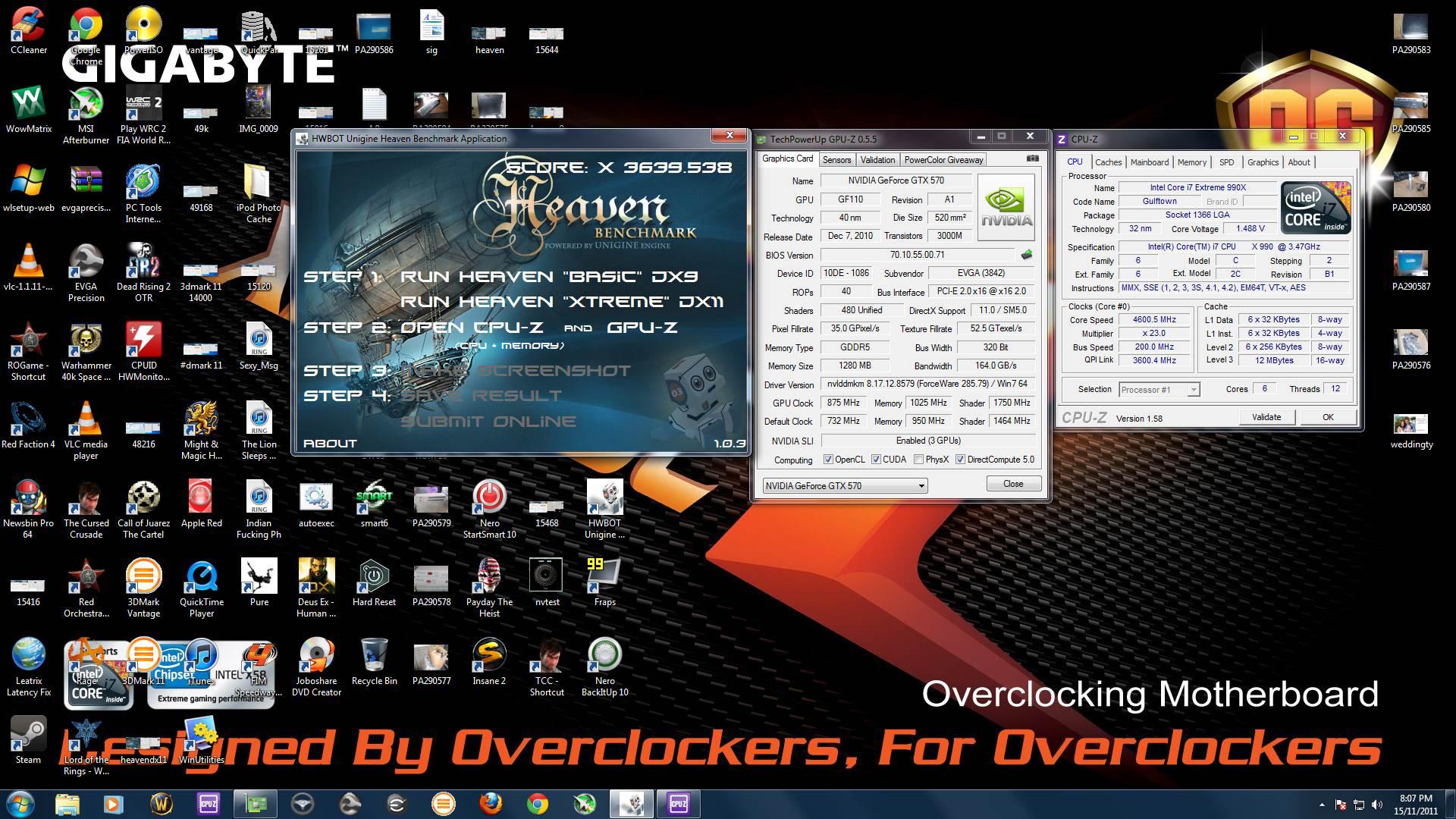
Task: Open the iPod Photo Cache folder
Action: (259, 195)
